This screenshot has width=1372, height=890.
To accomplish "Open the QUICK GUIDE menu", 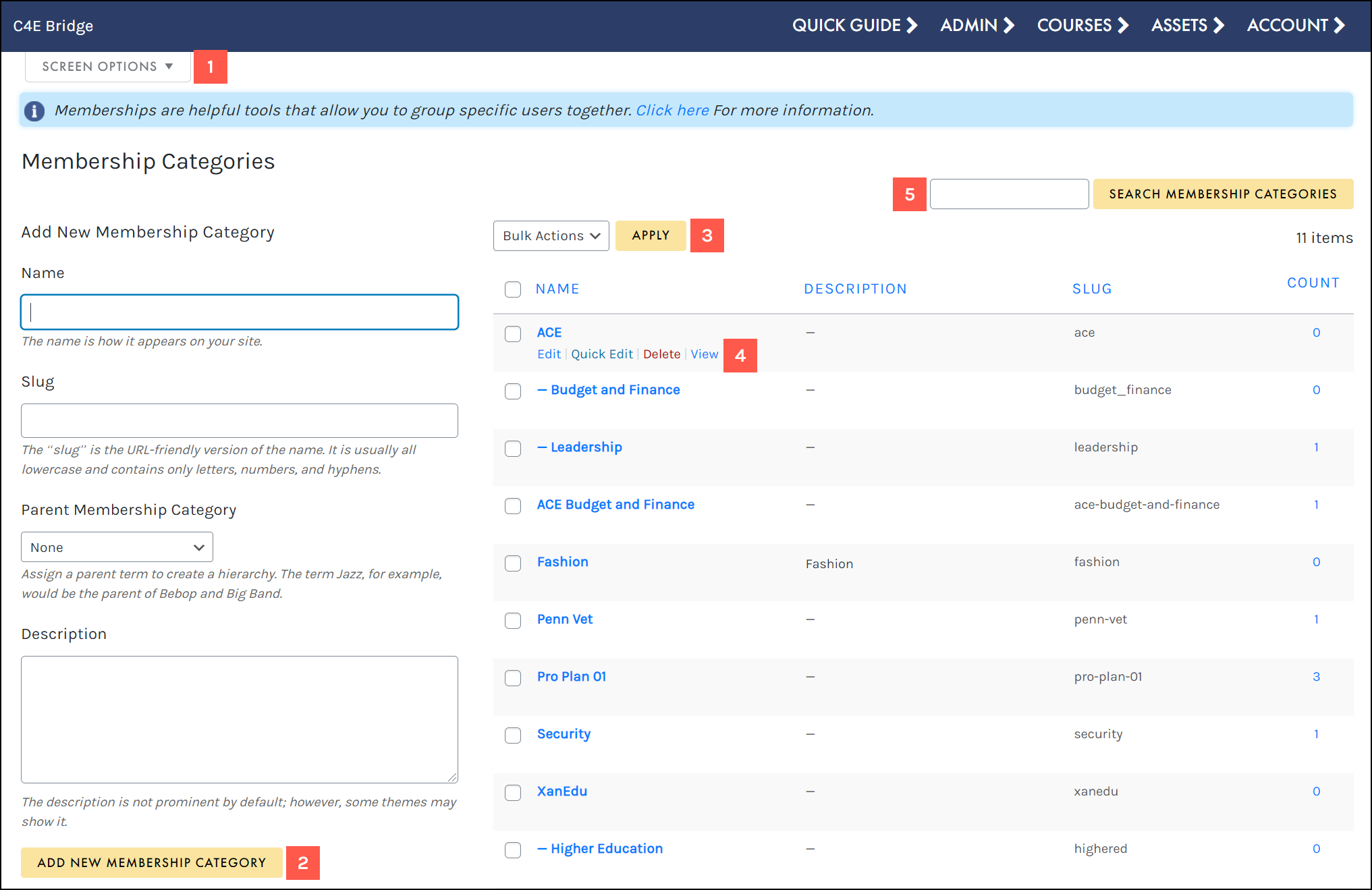I will (854, 26).
